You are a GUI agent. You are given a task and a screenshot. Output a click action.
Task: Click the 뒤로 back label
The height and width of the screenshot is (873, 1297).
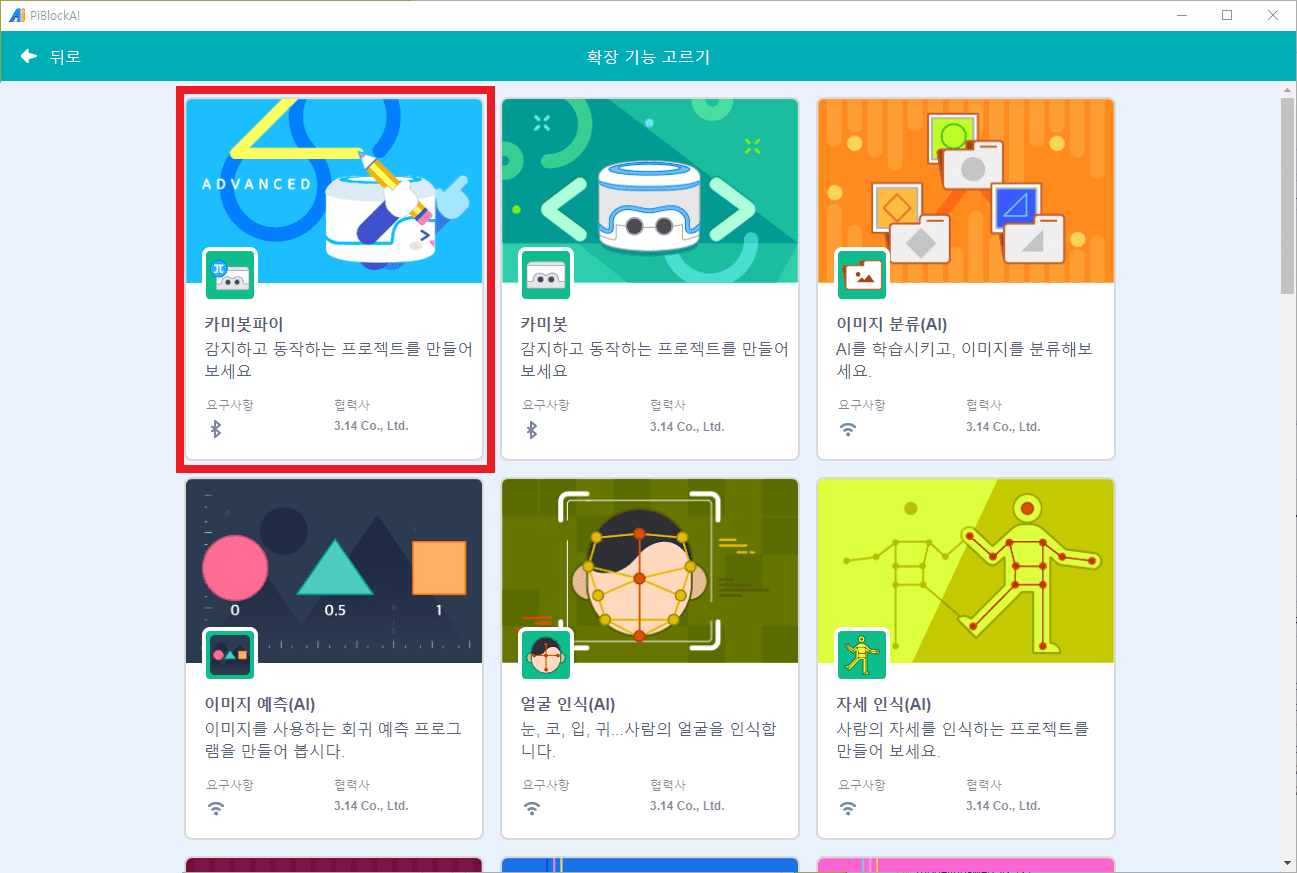click(x=65, y=57)
